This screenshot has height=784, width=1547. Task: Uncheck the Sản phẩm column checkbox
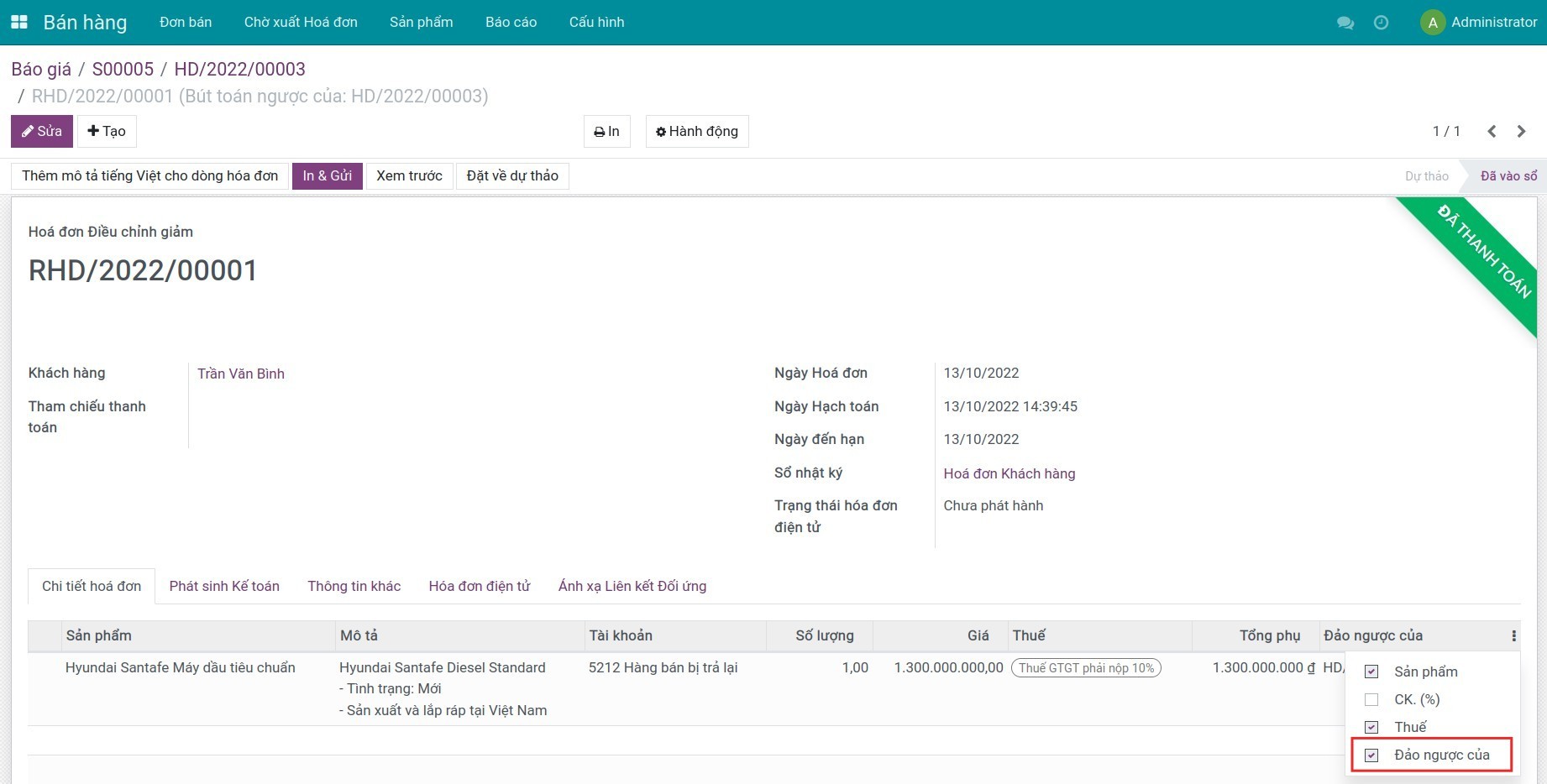pyautogui.click(x=1371, y=672)
